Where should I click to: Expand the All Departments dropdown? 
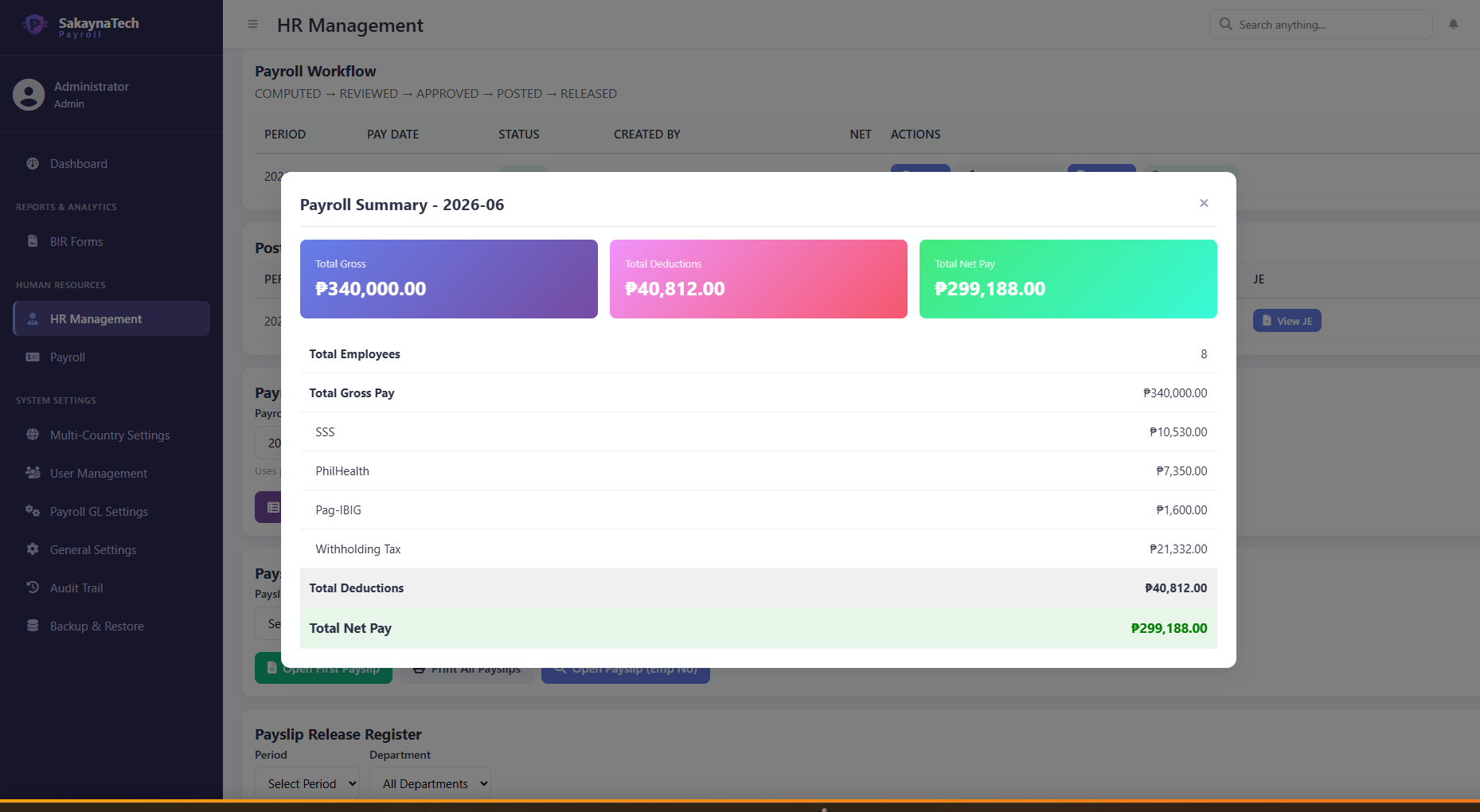pyautogui.click(x=430, y=783)
